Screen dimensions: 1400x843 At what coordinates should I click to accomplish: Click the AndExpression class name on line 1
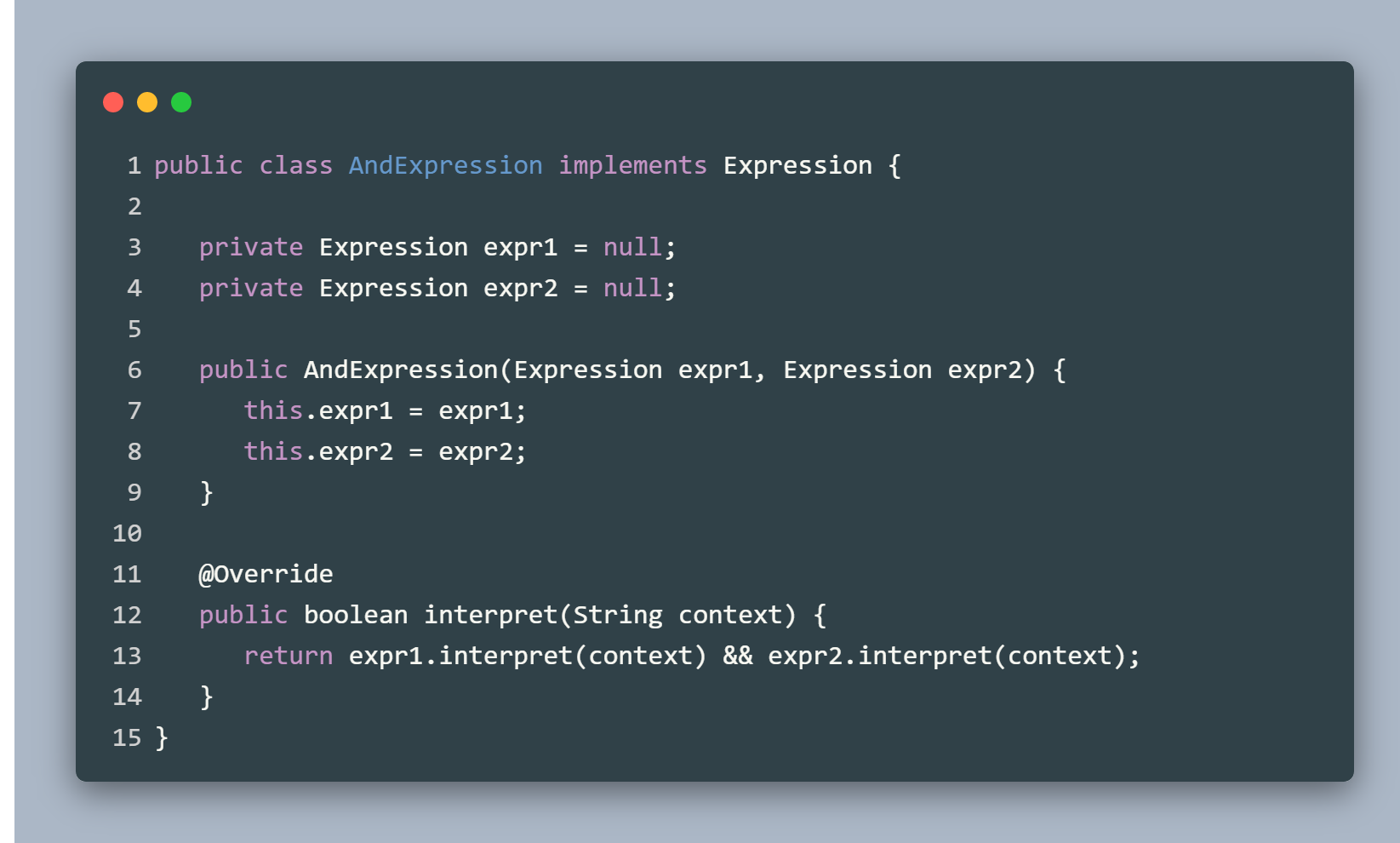(445, 165)
